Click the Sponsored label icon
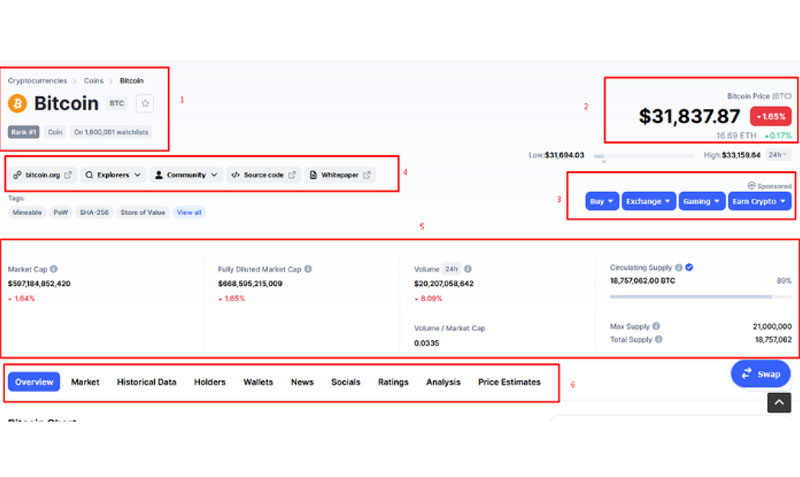Viewport: 800px width, 477px height. pyautogui.click(x=751, y=186)
